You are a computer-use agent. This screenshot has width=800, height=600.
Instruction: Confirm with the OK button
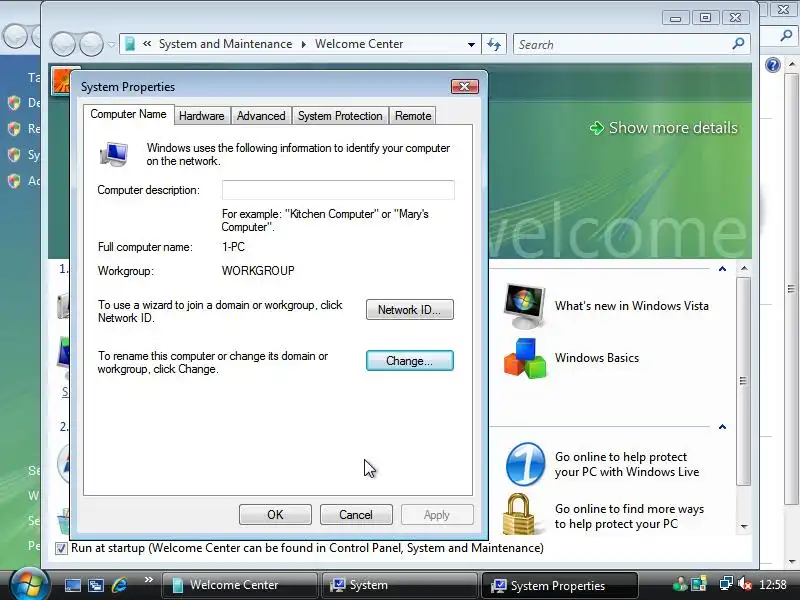tap(275, 515)
